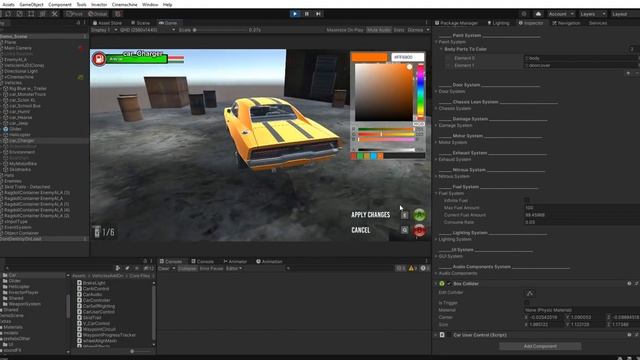Click the color picker hue strip

pos(420,92)
